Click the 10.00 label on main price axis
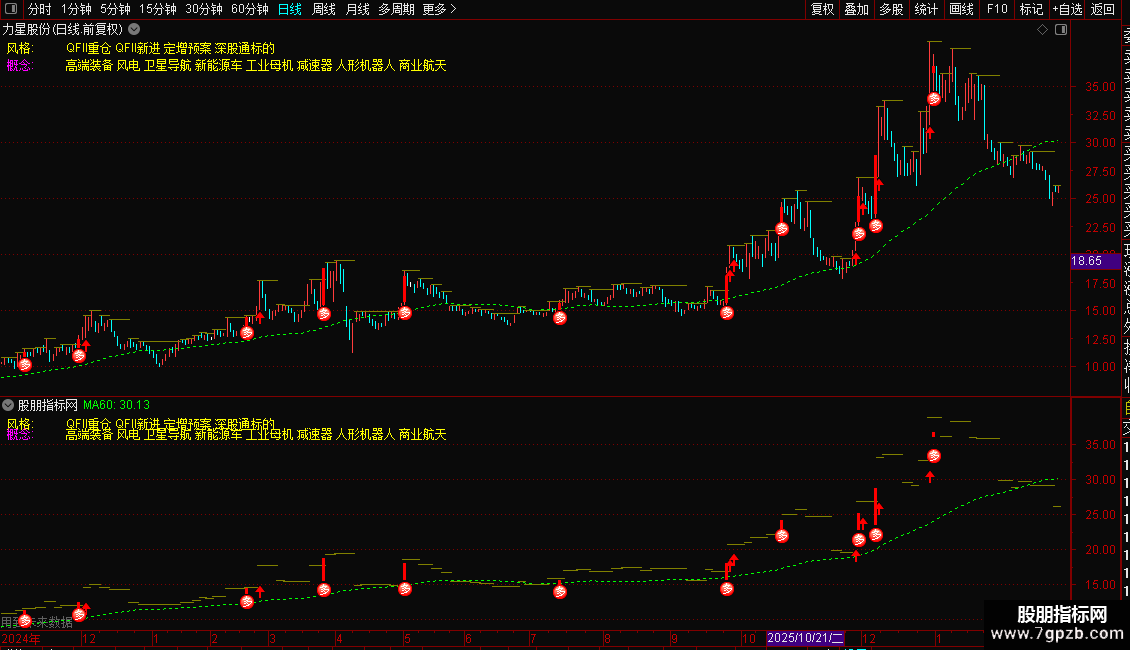The height and width of the screenshot is (650, 1130). [1100, 367]
